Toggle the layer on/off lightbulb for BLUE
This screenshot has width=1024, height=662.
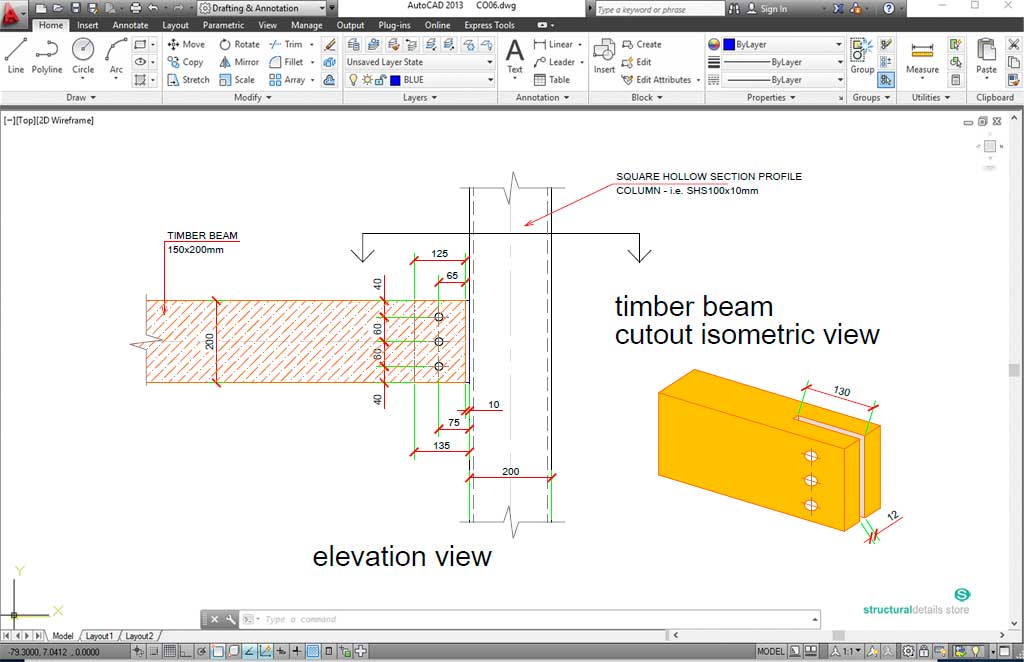pyautogui.click(x=353, y=80)
